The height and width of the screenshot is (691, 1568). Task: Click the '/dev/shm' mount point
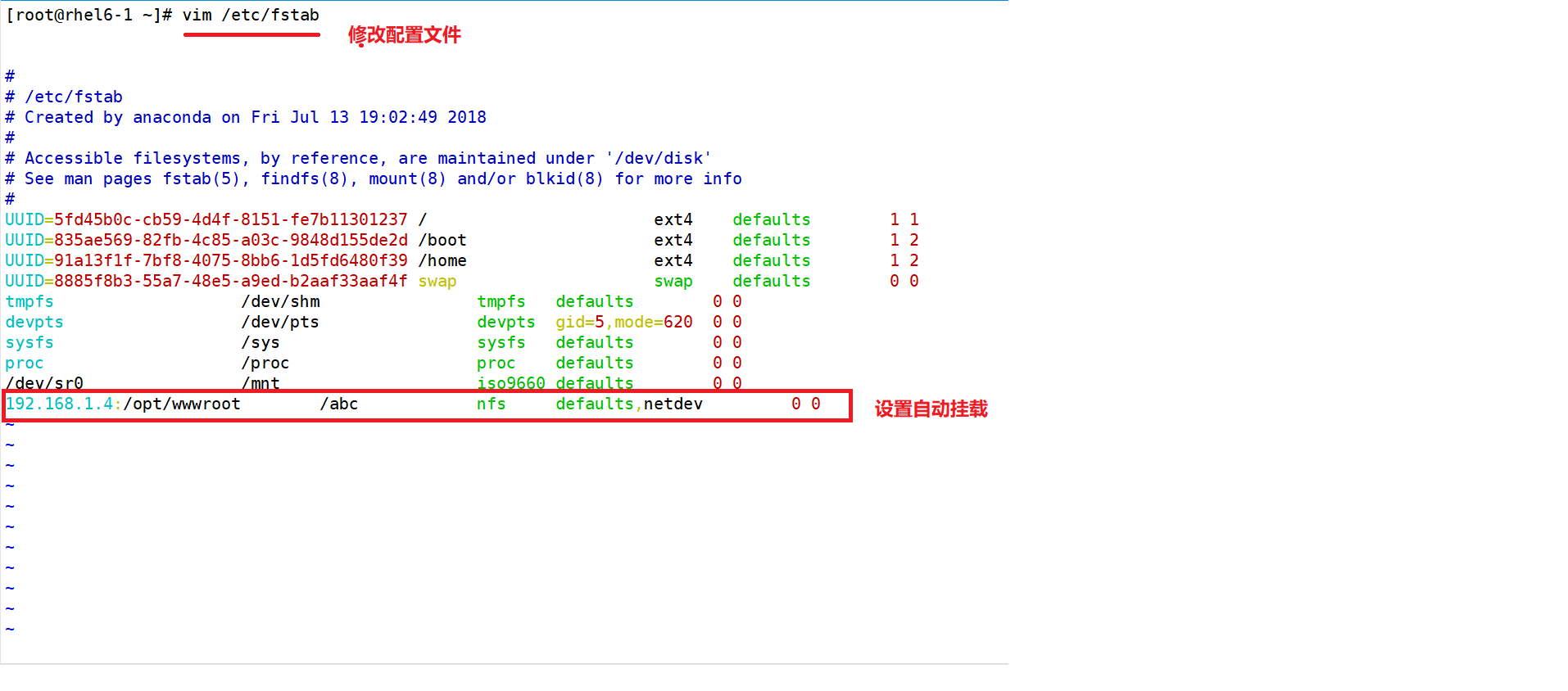click(280, 302)
